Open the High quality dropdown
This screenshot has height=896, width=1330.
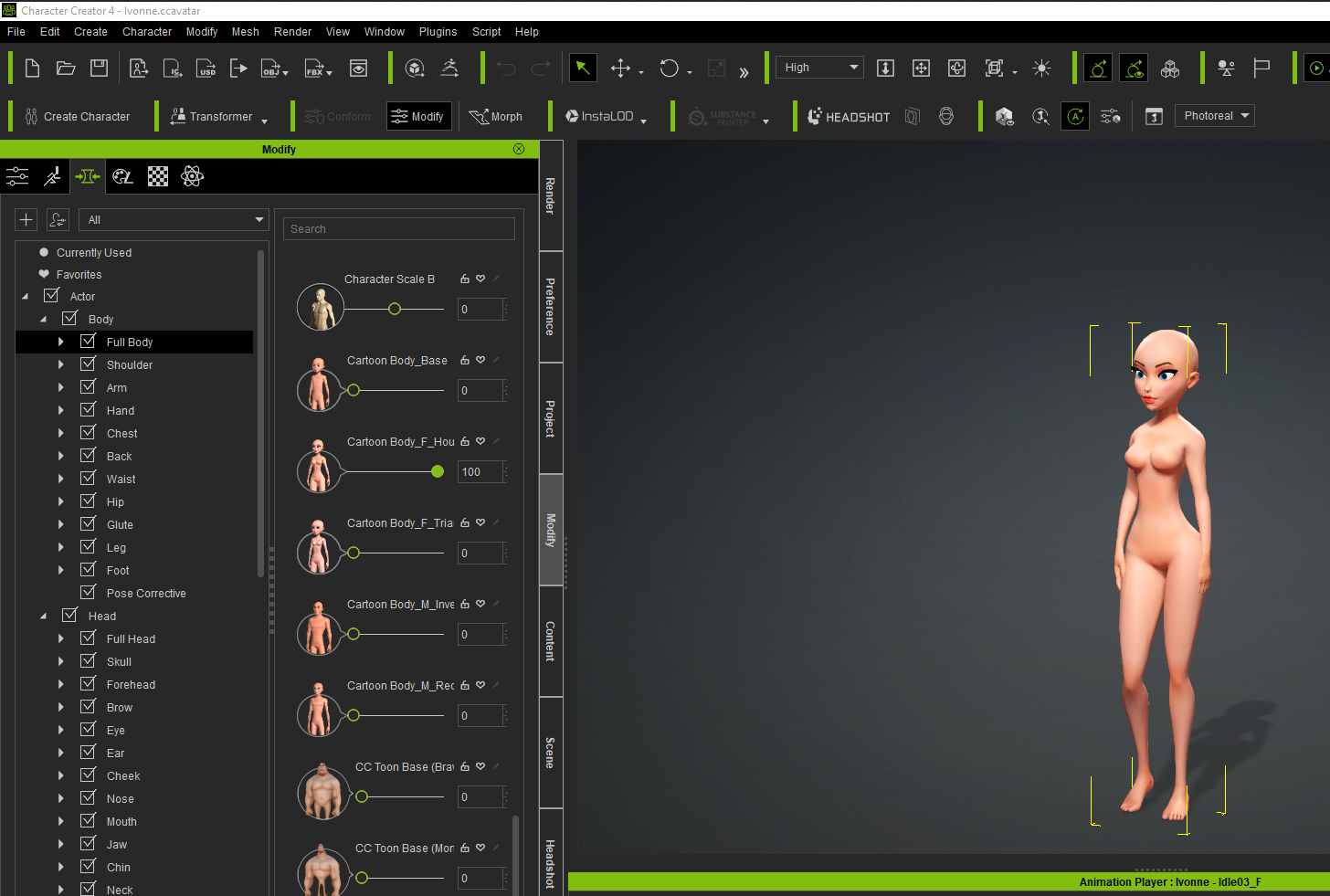coord(820,68)
